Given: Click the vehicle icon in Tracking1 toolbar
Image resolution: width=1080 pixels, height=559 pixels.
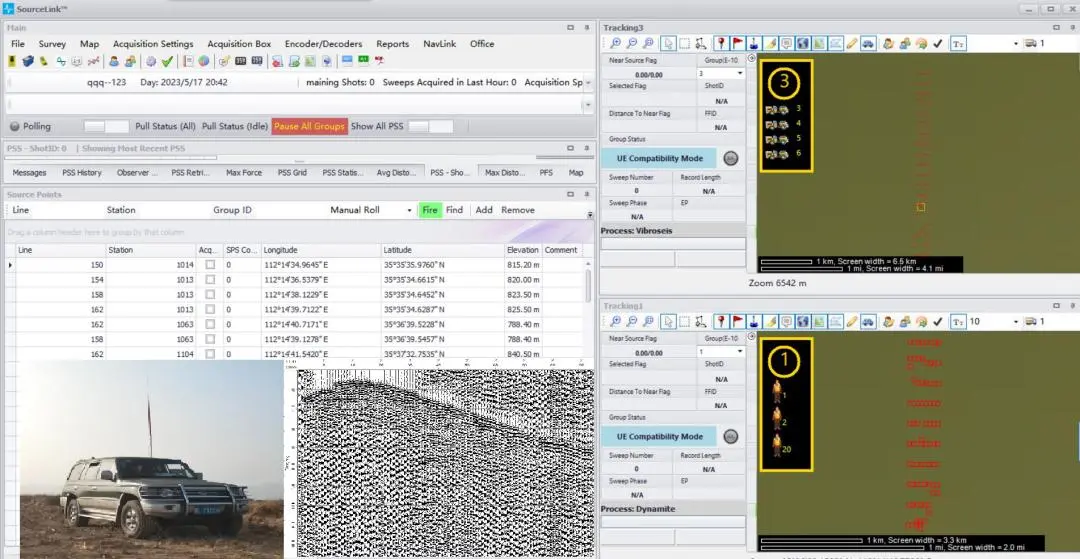Looking at the screenshot, I should 868,322.
